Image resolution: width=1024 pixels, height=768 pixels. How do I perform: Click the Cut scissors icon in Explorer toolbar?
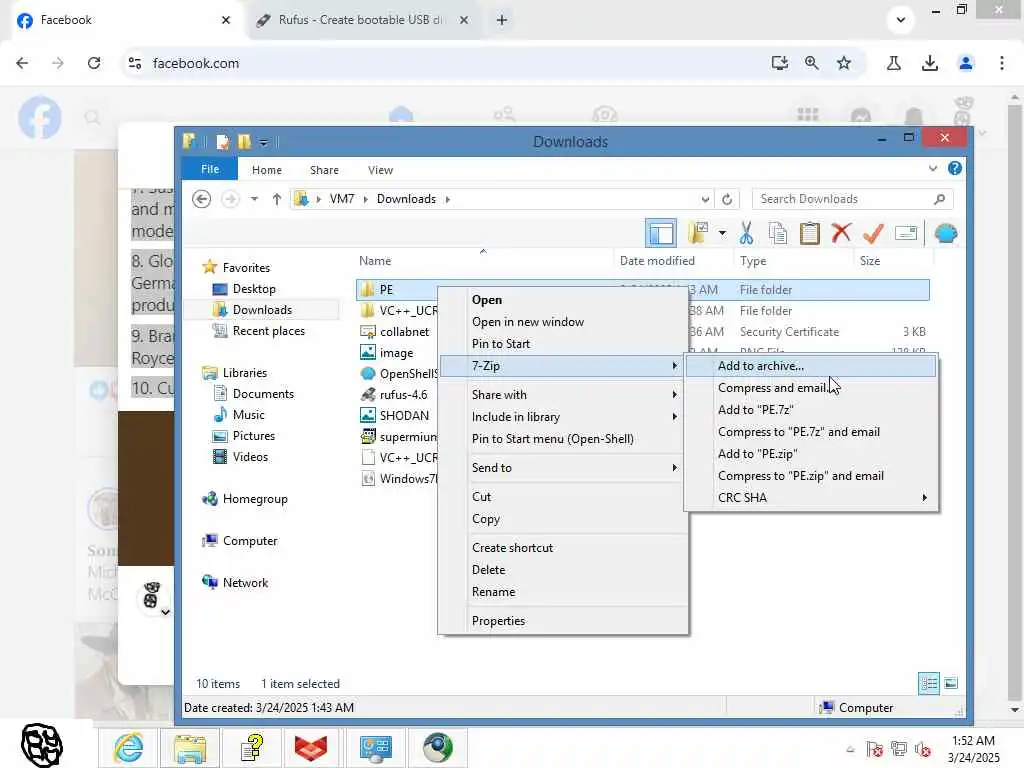click(746, 233)
